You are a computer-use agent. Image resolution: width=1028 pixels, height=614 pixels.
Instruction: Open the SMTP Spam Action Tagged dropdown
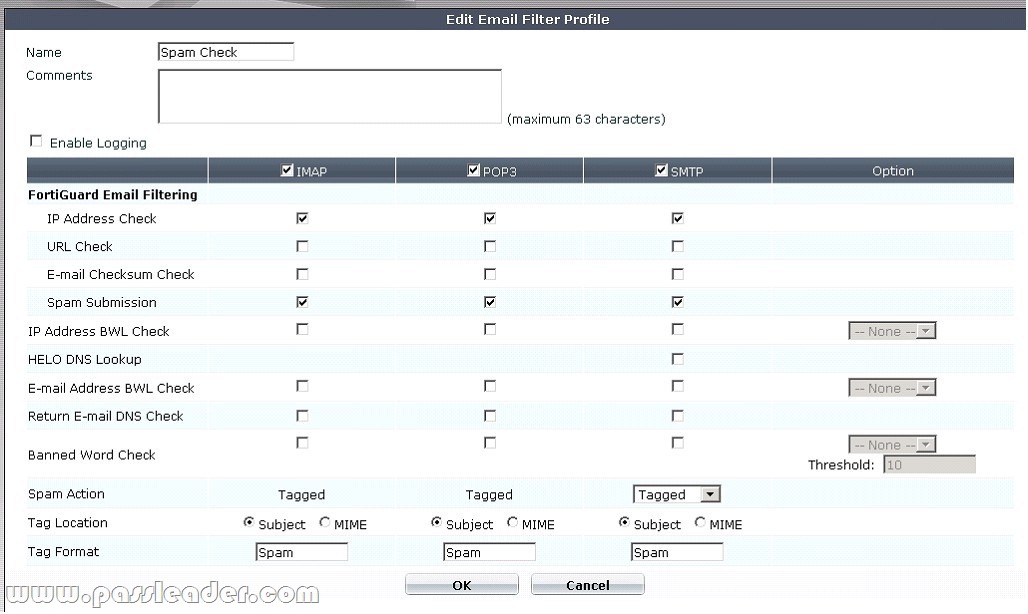click(x=677, y=494)
